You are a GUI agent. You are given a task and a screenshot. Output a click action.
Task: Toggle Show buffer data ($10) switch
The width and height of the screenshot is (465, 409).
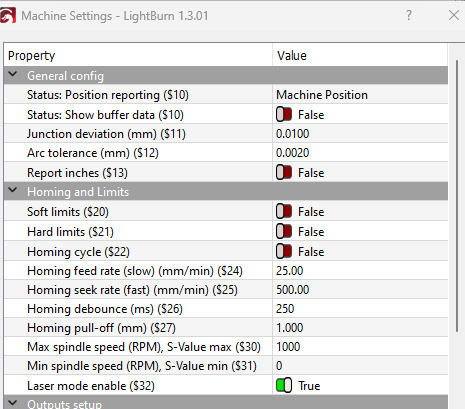point(284,115)
